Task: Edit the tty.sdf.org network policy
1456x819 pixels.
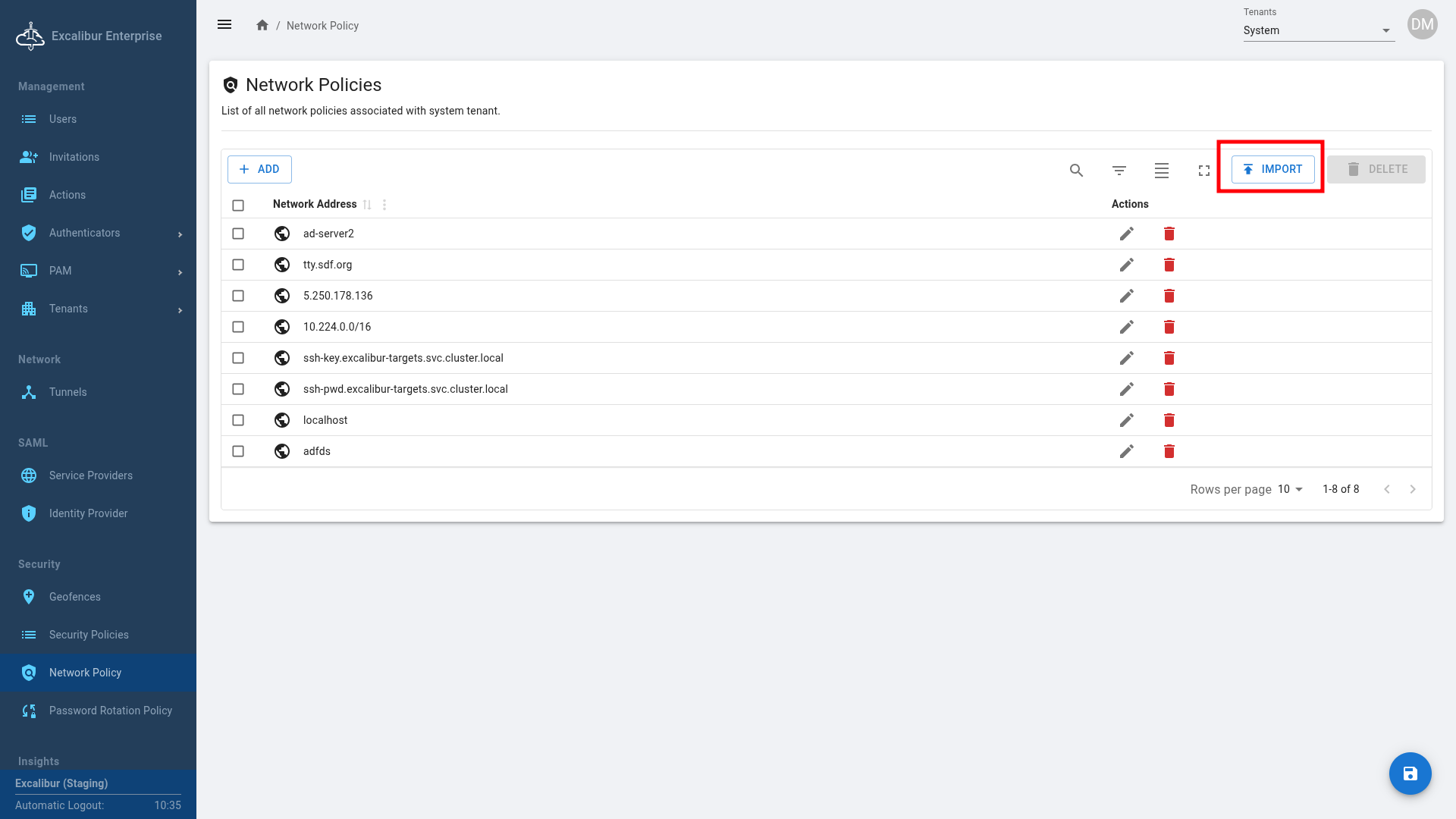Action: pyautogui.click(x=1126, y=265)
